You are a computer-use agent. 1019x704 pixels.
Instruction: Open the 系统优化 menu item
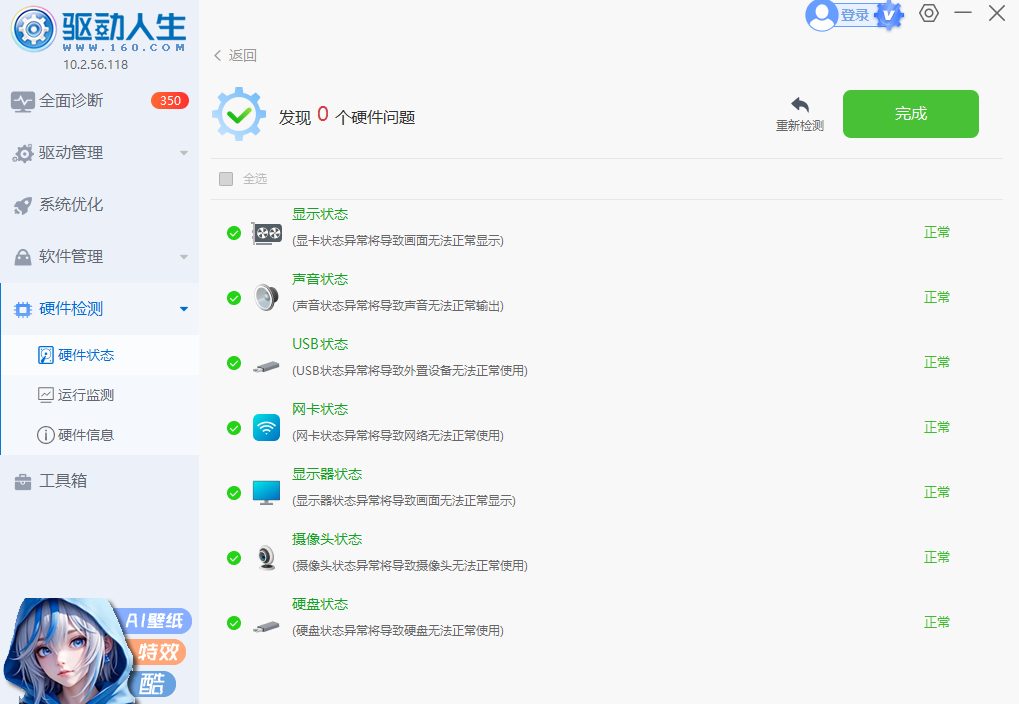coord(99,205)
